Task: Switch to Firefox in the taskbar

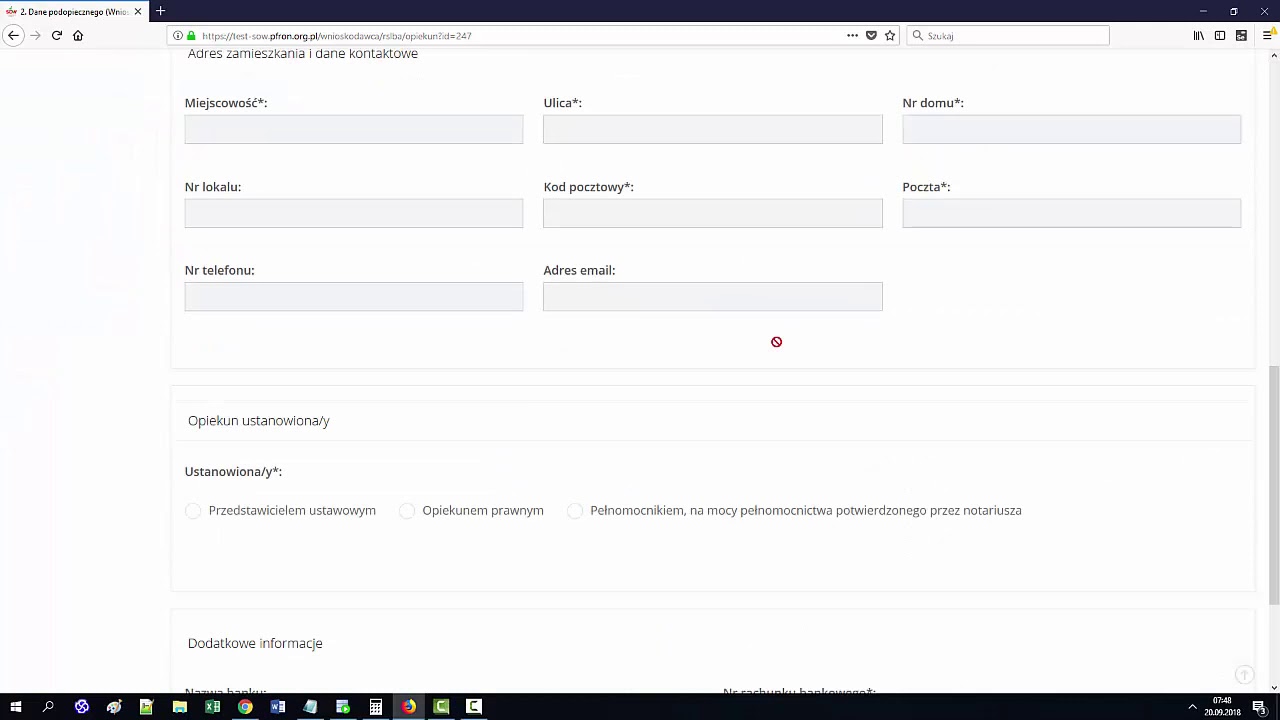Action: (x=409, y=707)
